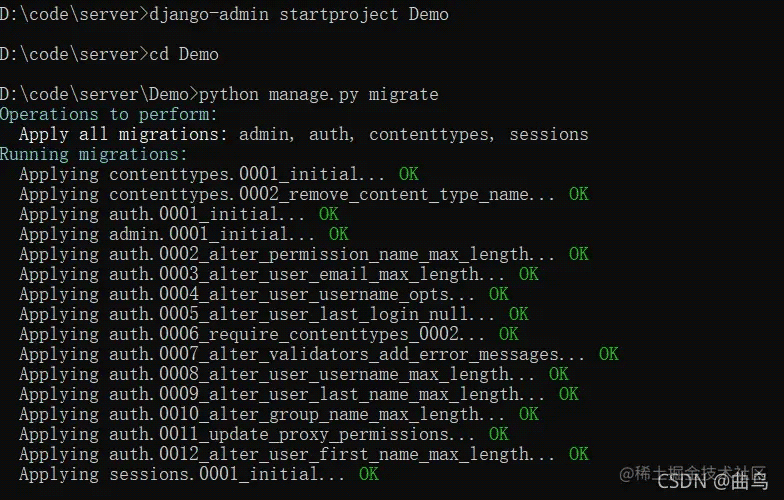Click OK after auth.0007_alter_validators_add_error_messages
Viewport: 784px width, 500px height.
(x=608, y=354)
